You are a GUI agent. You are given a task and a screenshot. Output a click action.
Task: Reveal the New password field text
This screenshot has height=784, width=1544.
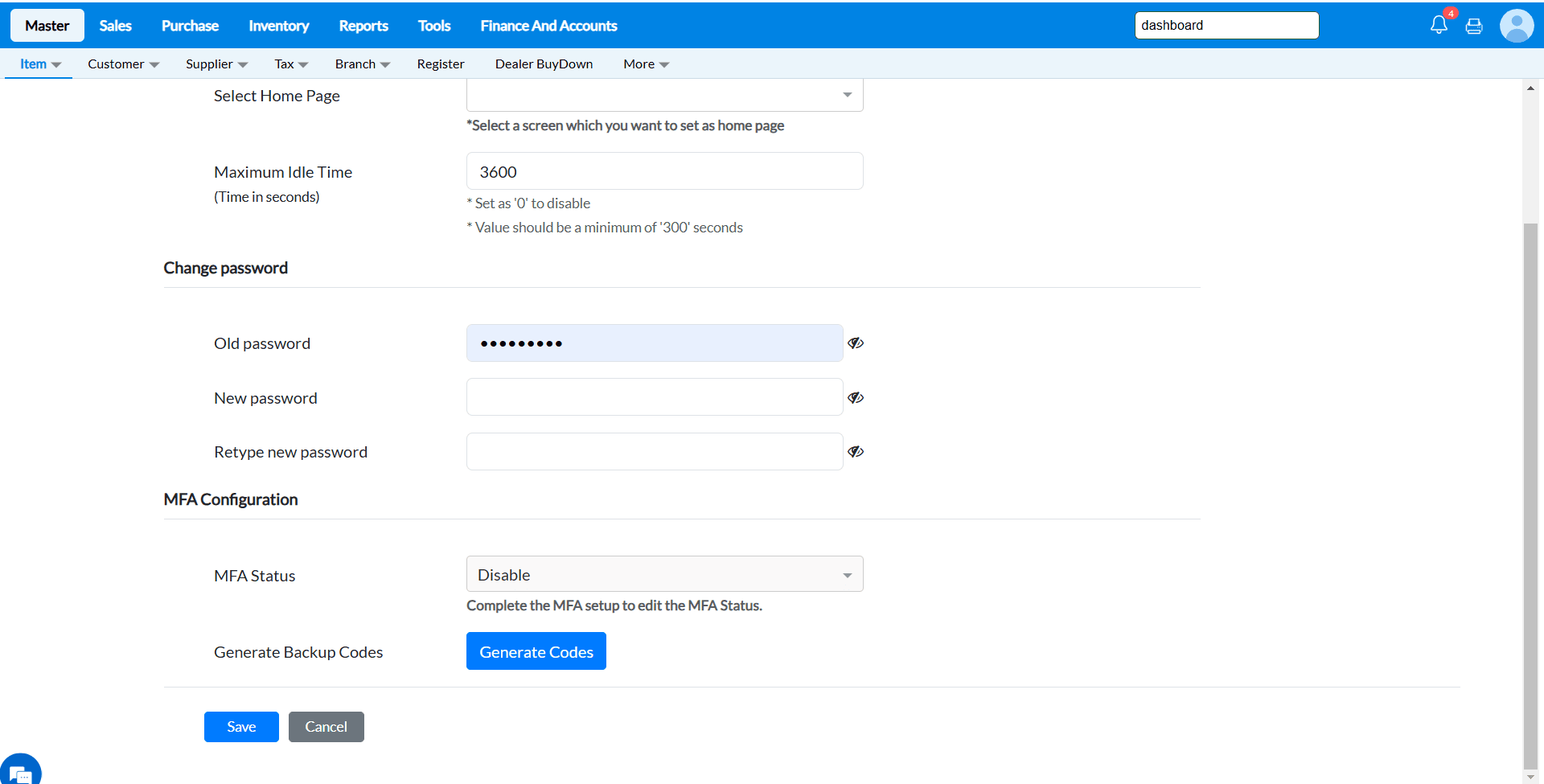tap(856, 398)
